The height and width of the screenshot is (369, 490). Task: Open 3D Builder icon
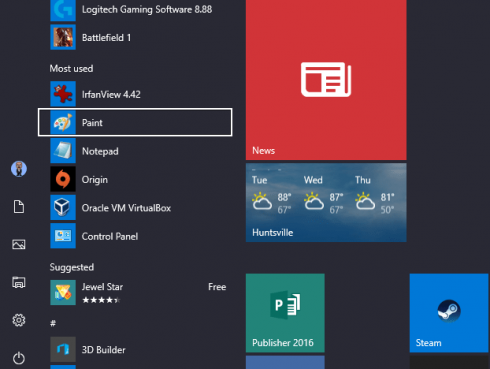tap(63, 349)
